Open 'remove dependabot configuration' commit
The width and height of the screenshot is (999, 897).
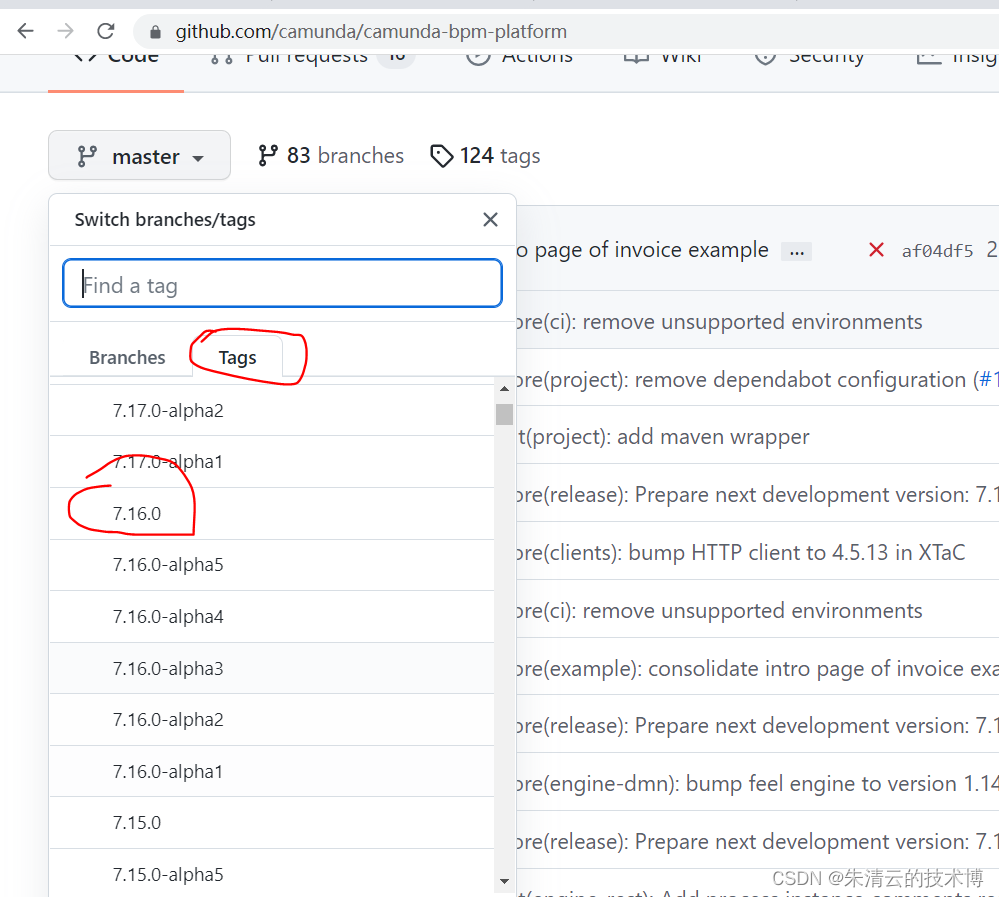[x=742, y=380]
